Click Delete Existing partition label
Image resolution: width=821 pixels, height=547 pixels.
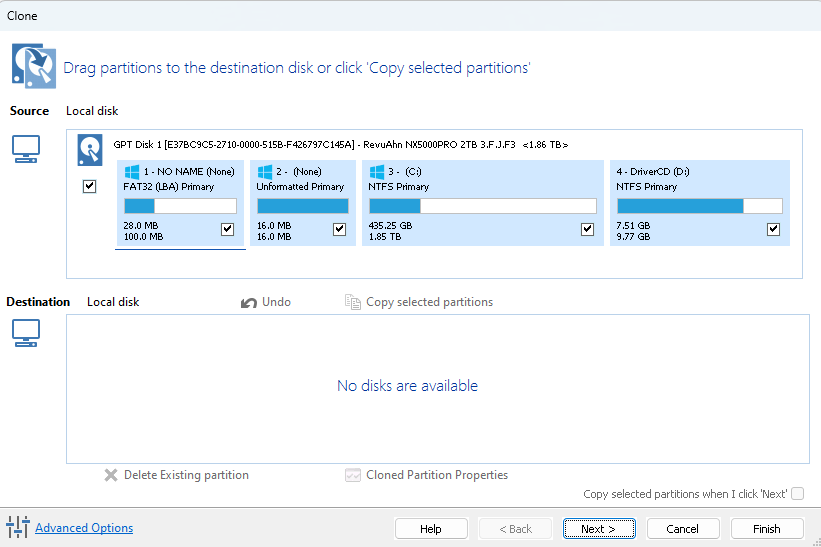click(x=186, y=475)
